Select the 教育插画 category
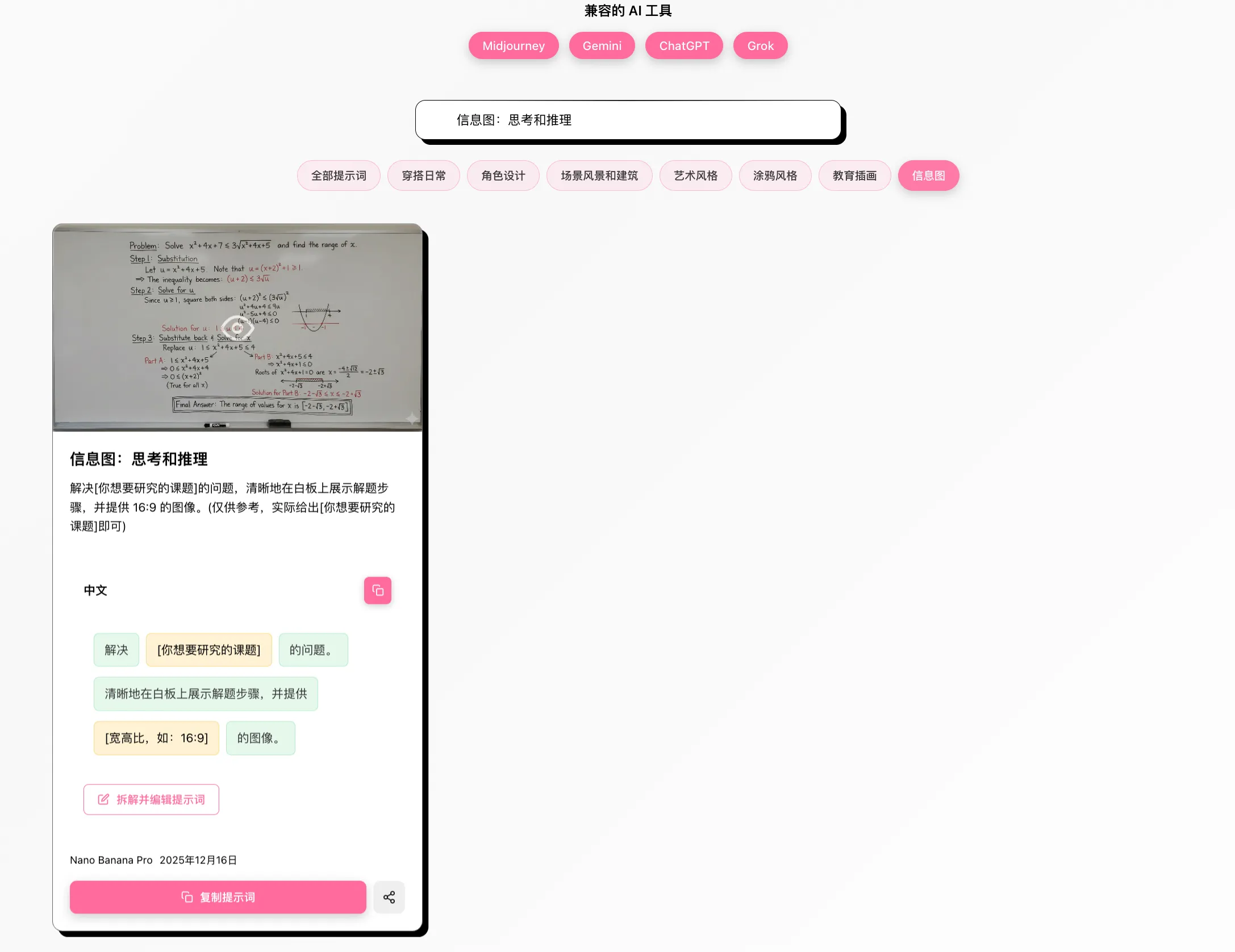1235x952 pixels. (x=854, y=176)
